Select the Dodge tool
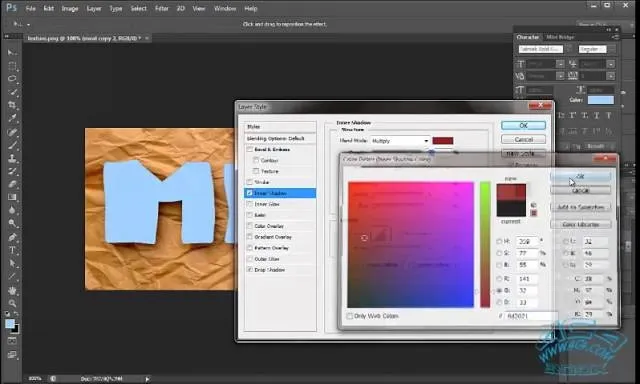This screenshot has height=384, width=640. [x=12, y=223]
